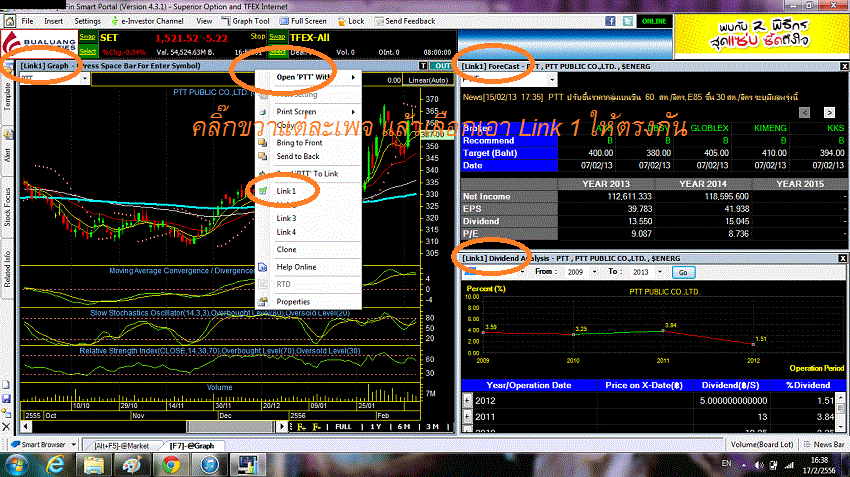Viewport: 850px width, 477px height.
Task: Select the 1Y time range
Action: 375,427
